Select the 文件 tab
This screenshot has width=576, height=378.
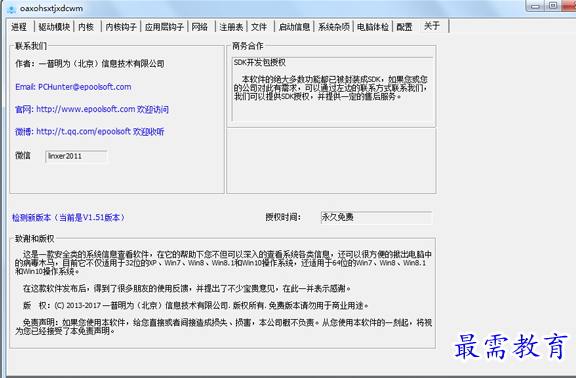click(259, 27)
